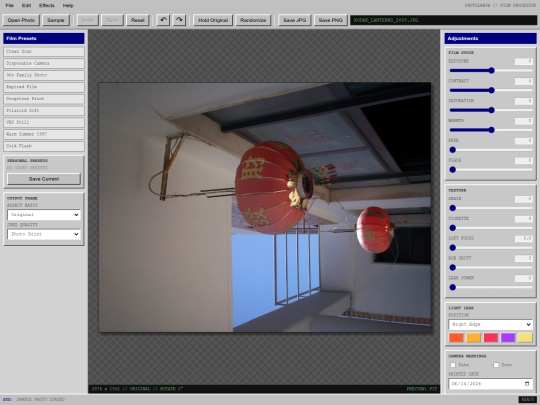Click the Redo button
Screen dimensions: 540x405
(x=112, y=20)
